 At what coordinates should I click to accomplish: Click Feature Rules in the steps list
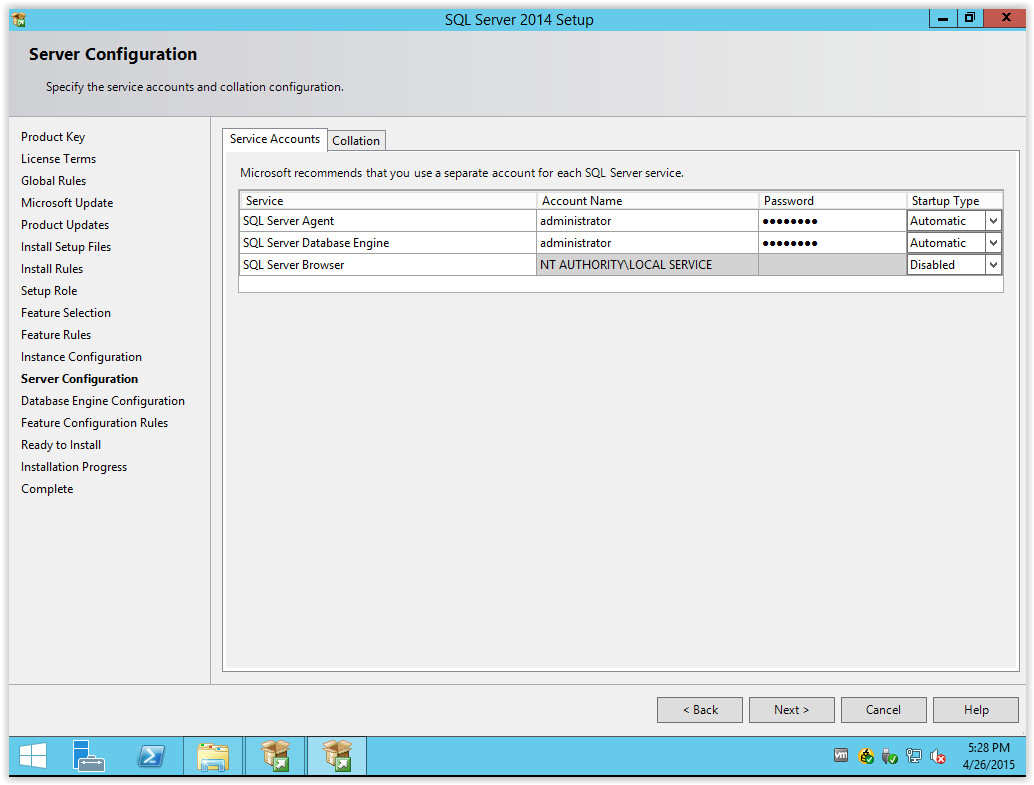pos(55,334)
